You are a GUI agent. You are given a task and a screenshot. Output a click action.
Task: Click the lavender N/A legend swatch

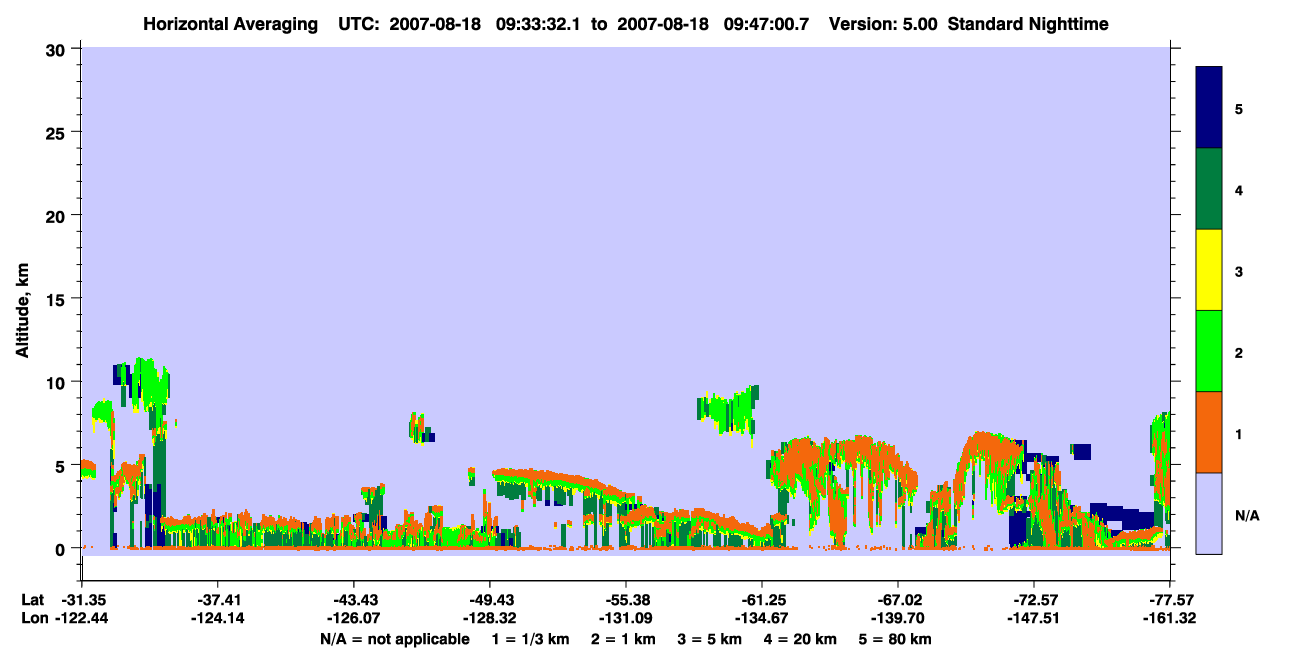point(1209,513)
